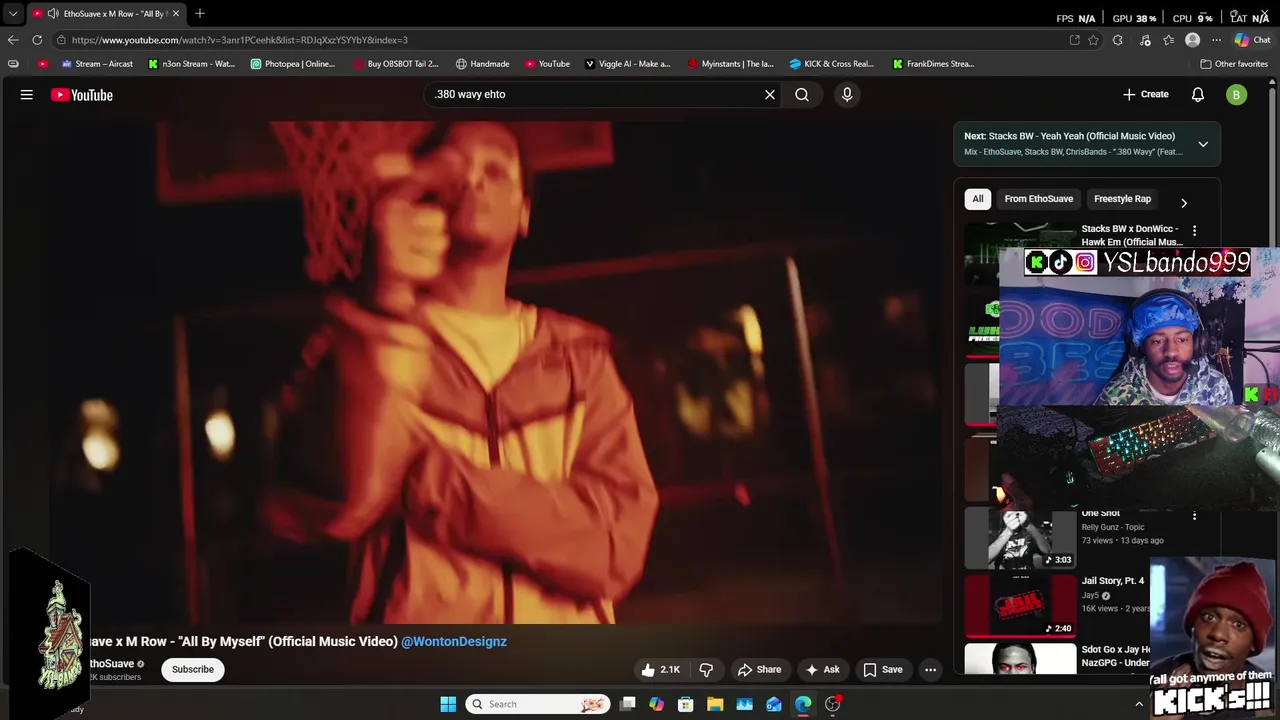Screen dimensions: 1280x720
Task: Open options for One Shot video
Action: 1194,516
